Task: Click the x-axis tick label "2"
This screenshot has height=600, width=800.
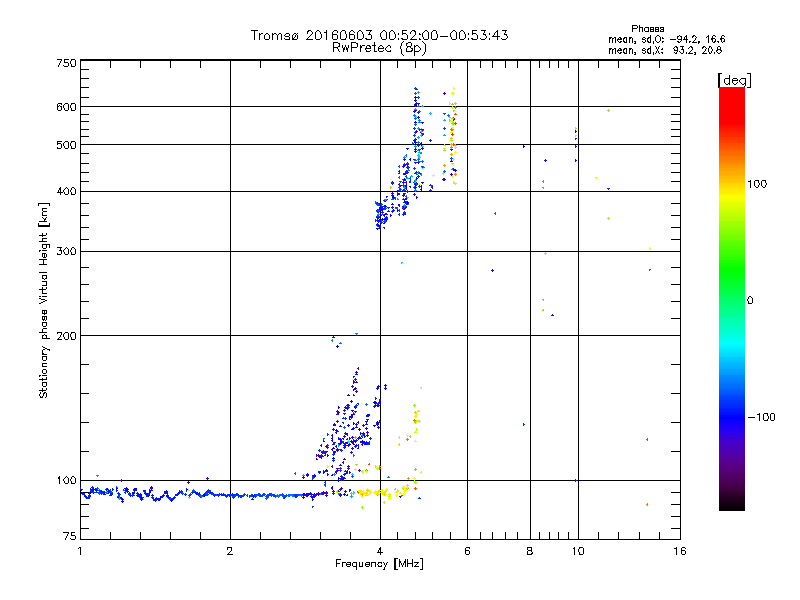Action: [230, 551]
